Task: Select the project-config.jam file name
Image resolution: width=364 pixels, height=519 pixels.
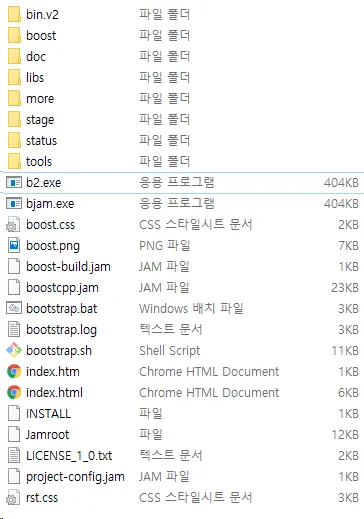Action: tap(75, 477)
